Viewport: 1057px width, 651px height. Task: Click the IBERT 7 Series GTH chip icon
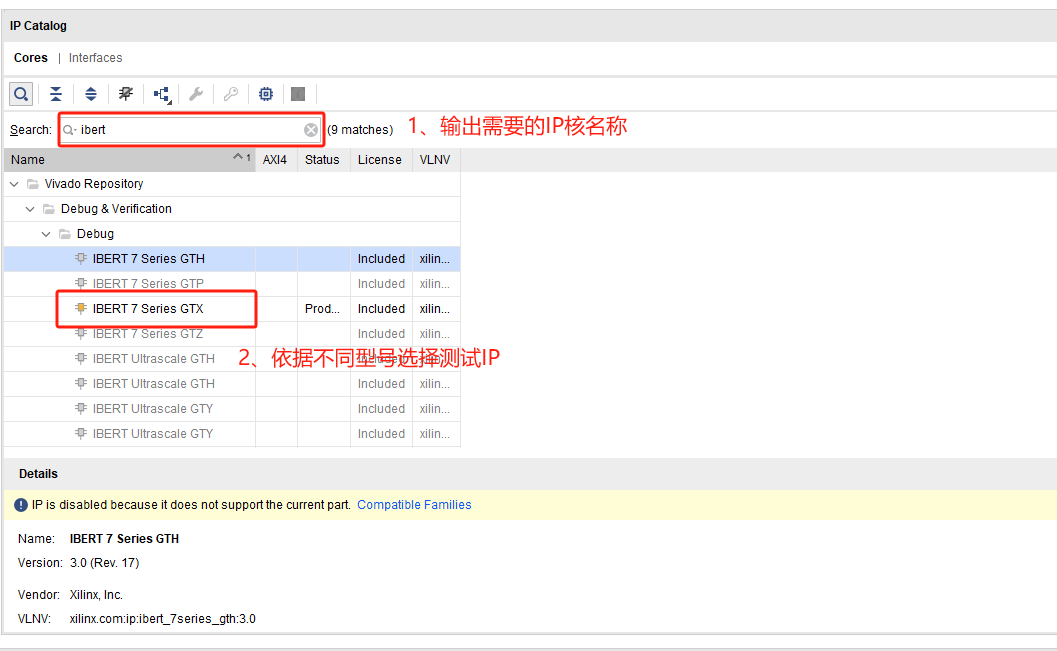[x=81, y=258]
